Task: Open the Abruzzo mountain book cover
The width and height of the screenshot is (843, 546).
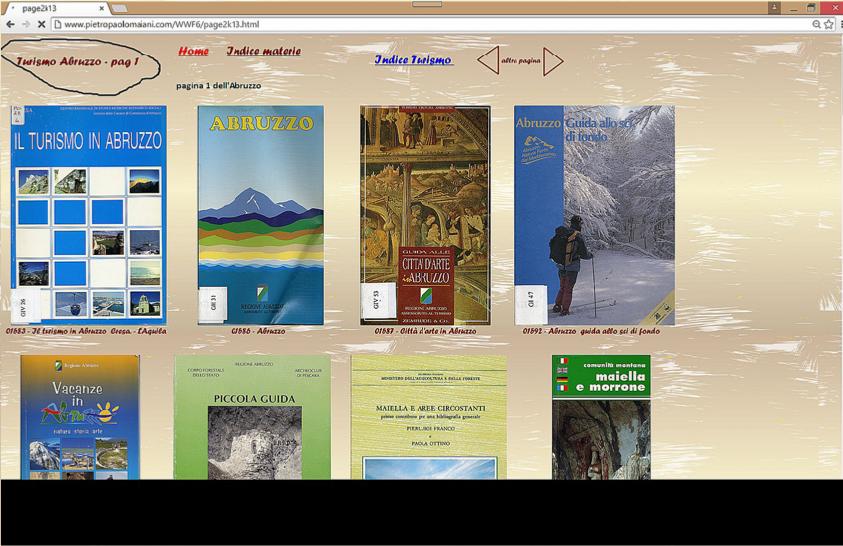Action: 261,215
